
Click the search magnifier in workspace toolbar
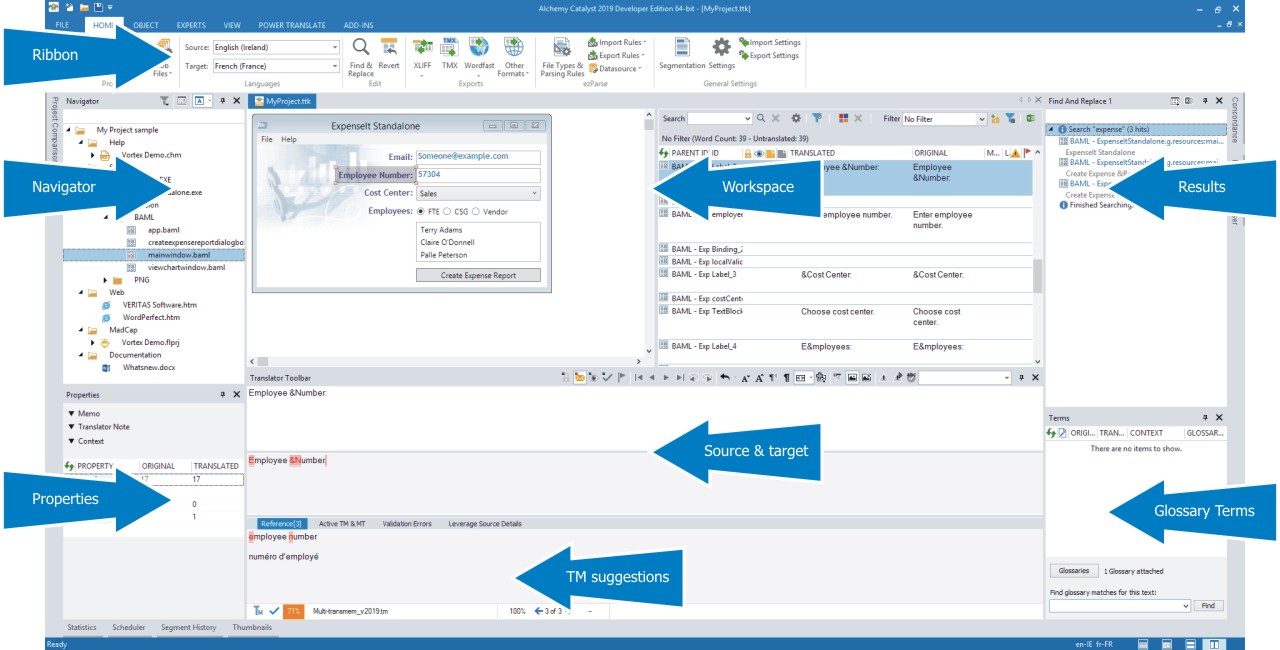(x=761, y=119)
